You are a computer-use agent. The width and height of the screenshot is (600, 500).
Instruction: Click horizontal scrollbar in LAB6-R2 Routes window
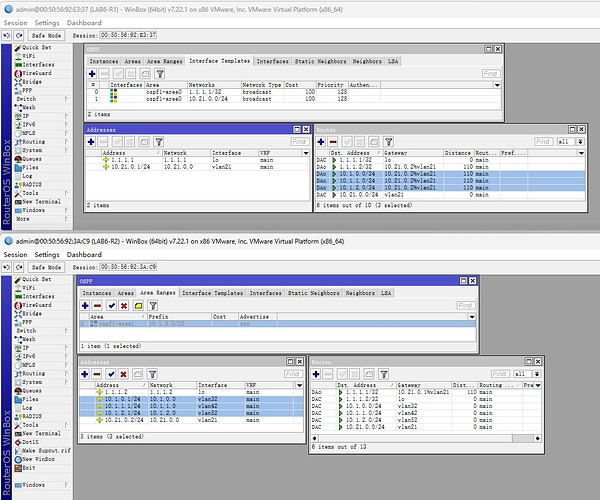(426, 438)
